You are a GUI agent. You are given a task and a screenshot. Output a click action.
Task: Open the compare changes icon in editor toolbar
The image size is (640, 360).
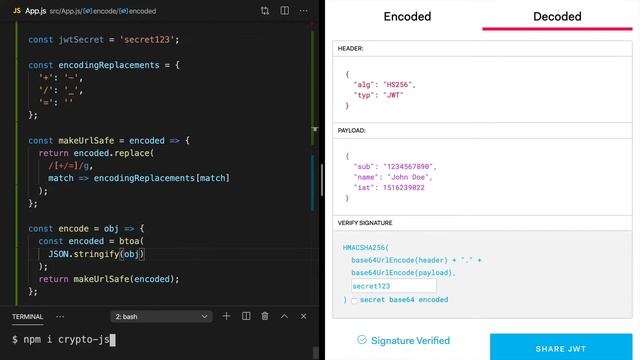(265, 11)
